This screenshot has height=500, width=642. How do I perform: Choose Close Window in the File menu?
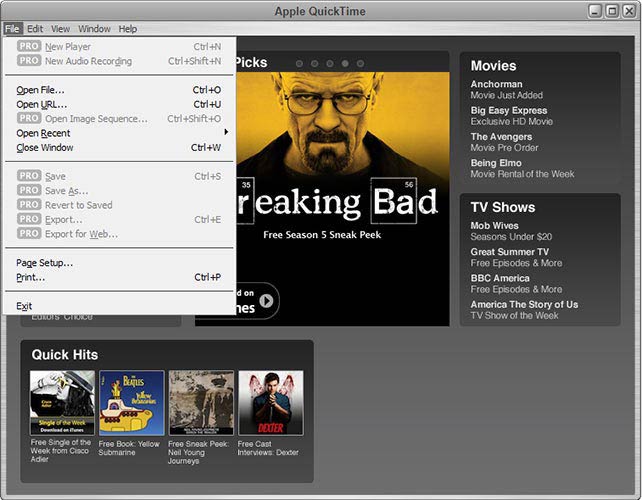tap(45, 148)
